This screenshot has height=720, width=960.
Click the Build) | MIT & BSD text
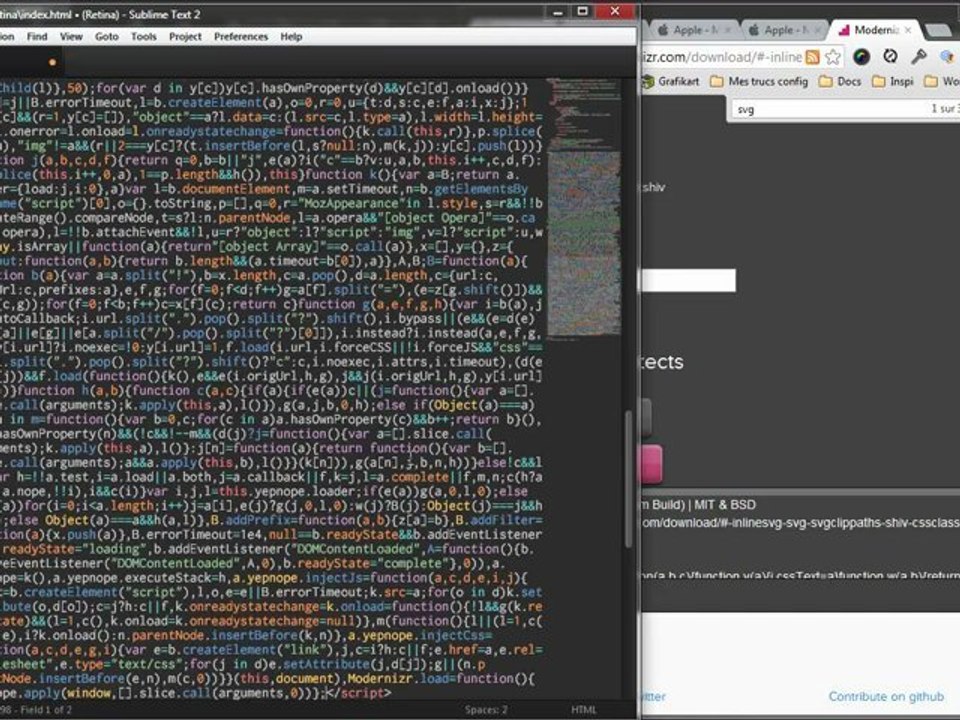pyautogui.click(x=698, y=505)
